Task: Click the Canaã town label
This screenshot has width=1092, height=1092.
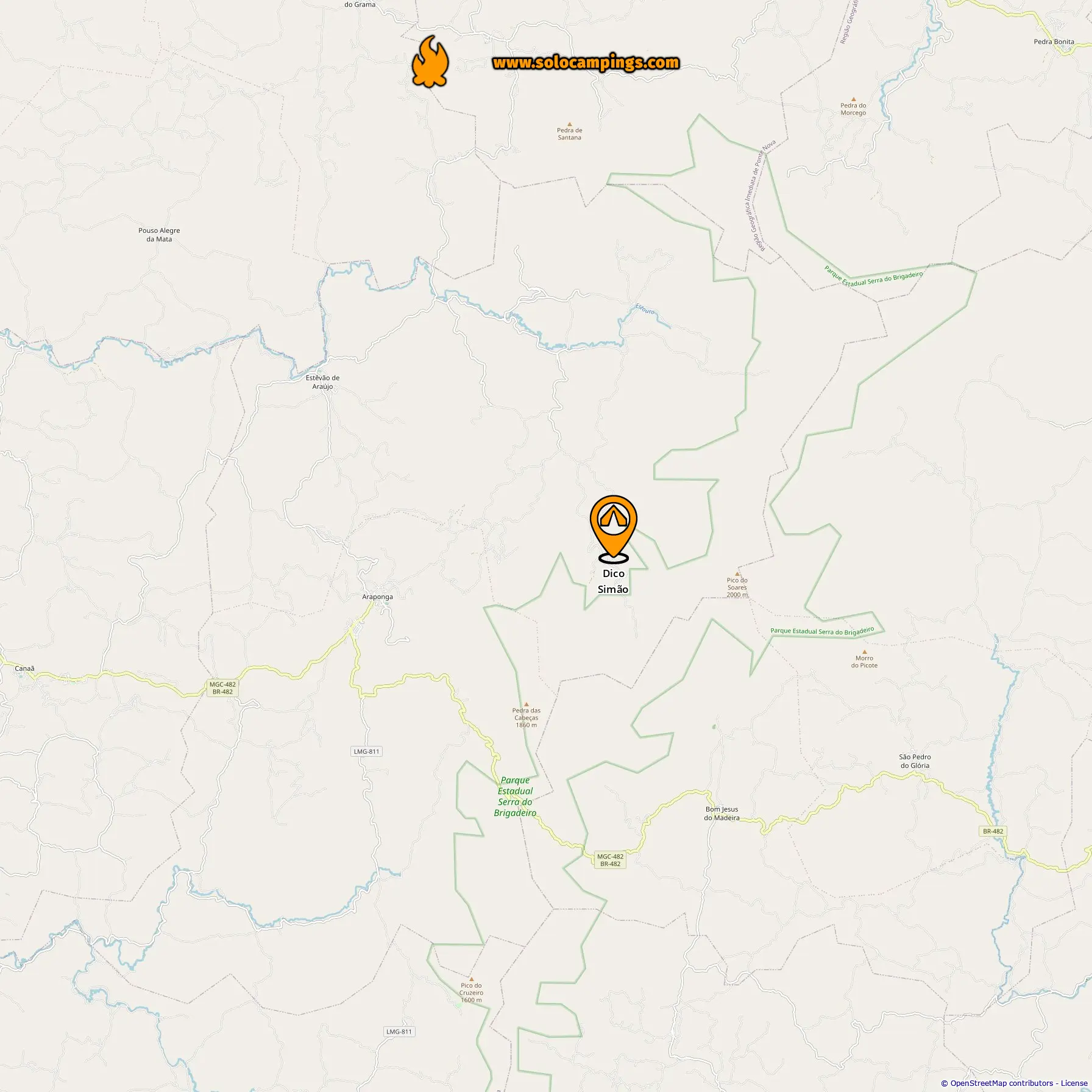Action: (24, 668)
